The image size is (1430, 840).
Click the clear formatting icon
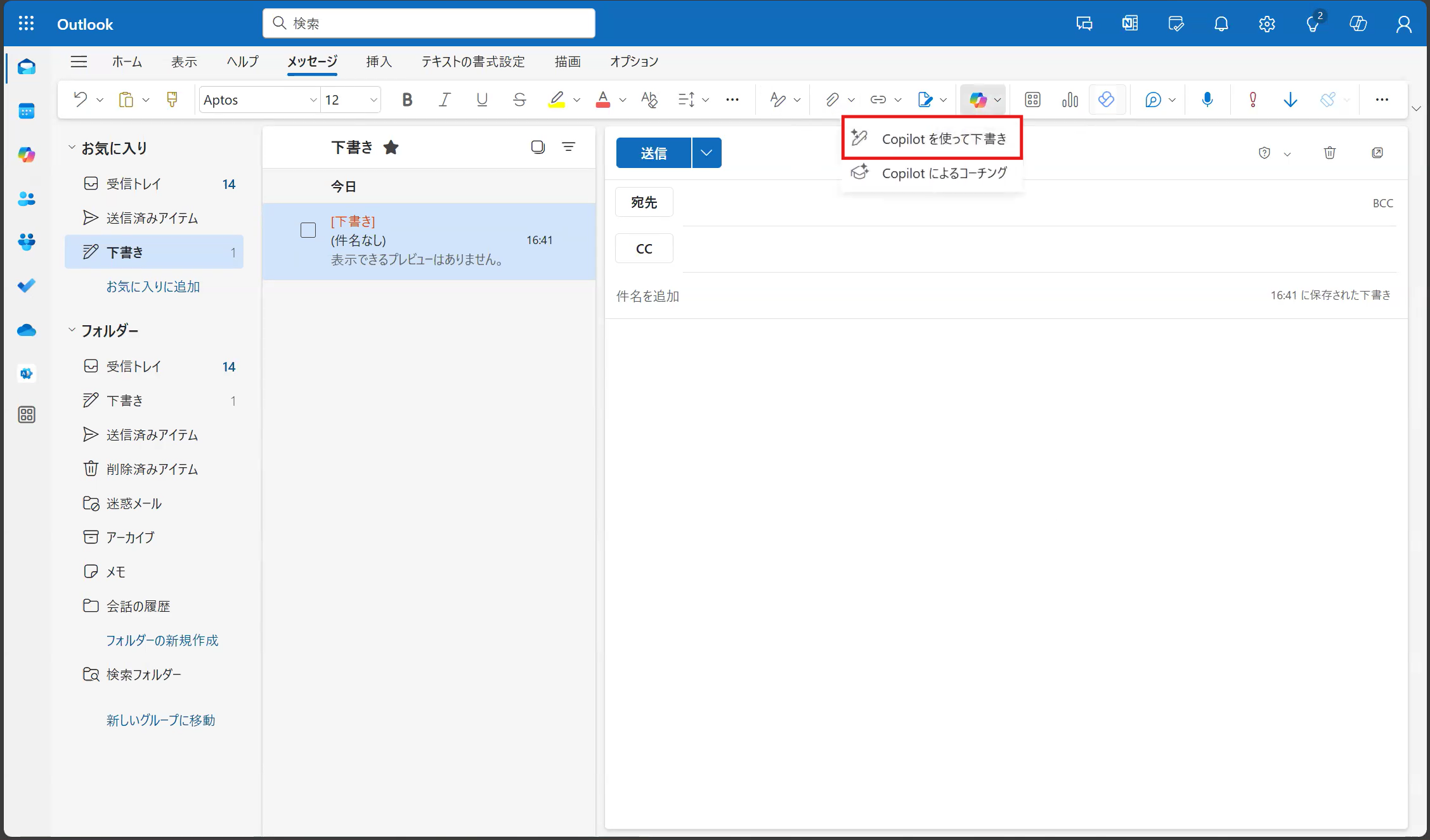click(x=649, y=100)
